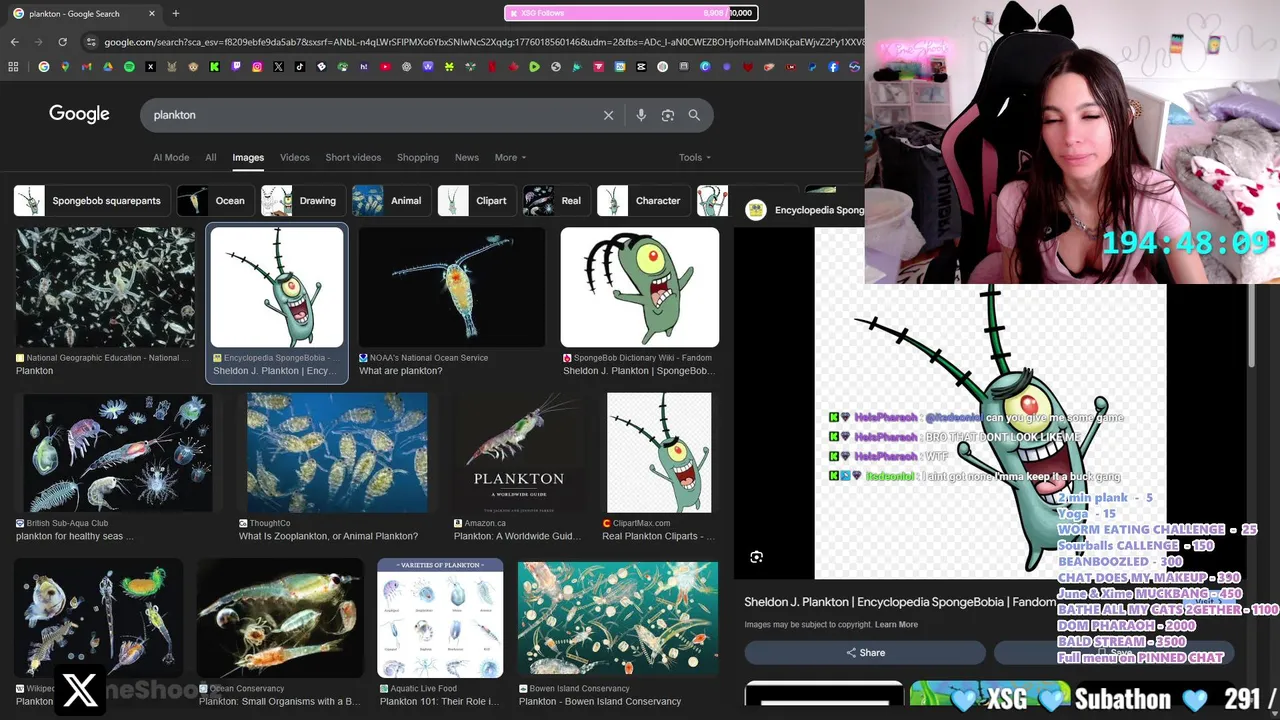Open the Facebook bookmark icon
The width and height of the screenshot is (1280, 720).
click(834, 67)
